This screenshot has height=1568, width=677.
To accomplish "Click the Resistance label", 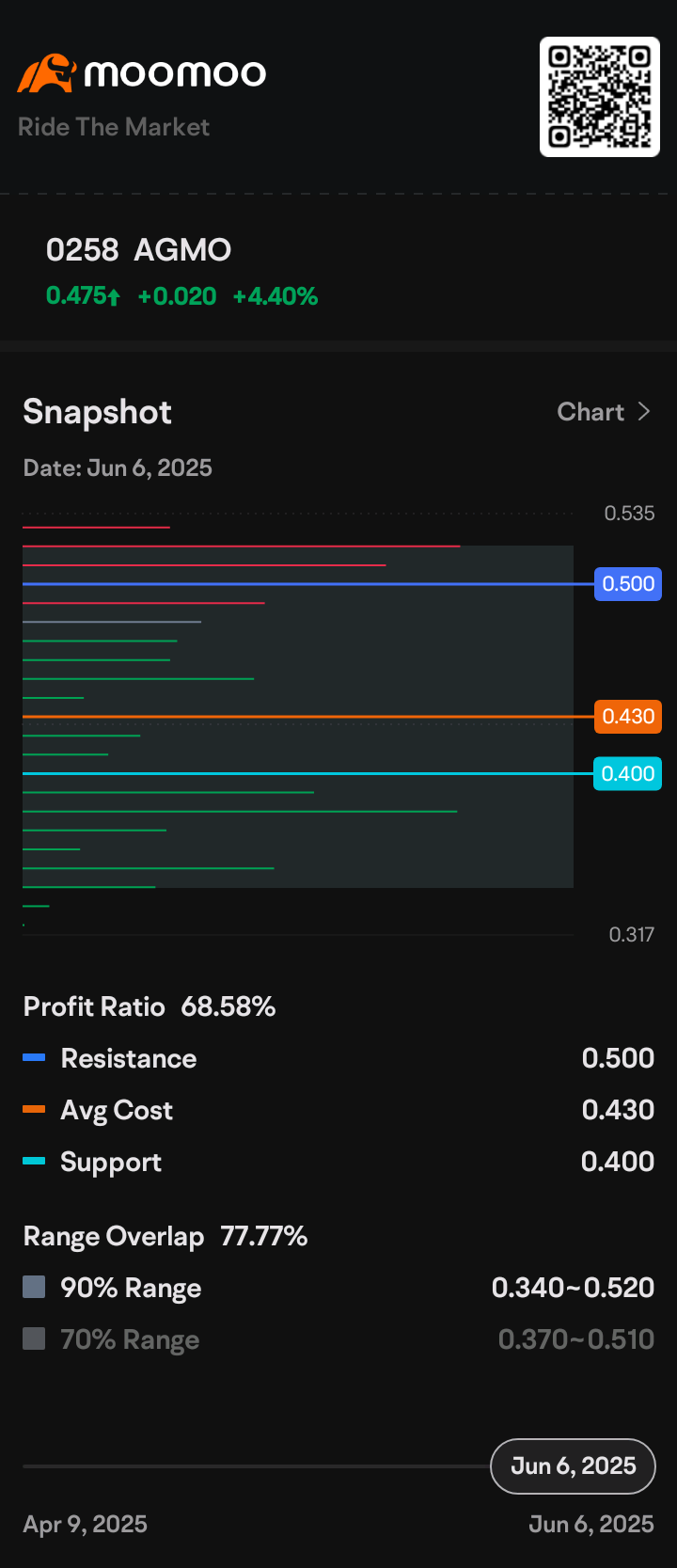I will (x=129, y=1059).
